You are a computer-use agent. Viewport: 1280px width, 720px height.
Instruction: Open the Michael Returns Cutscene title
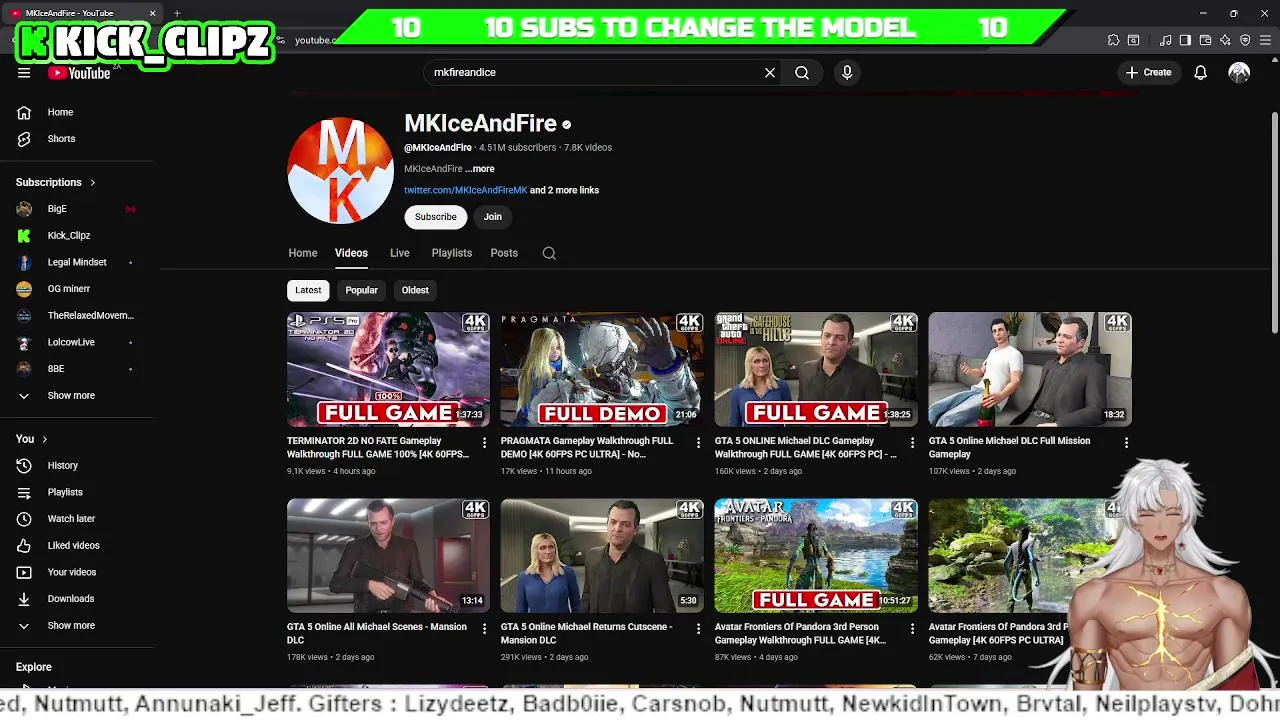coord(586,633)
